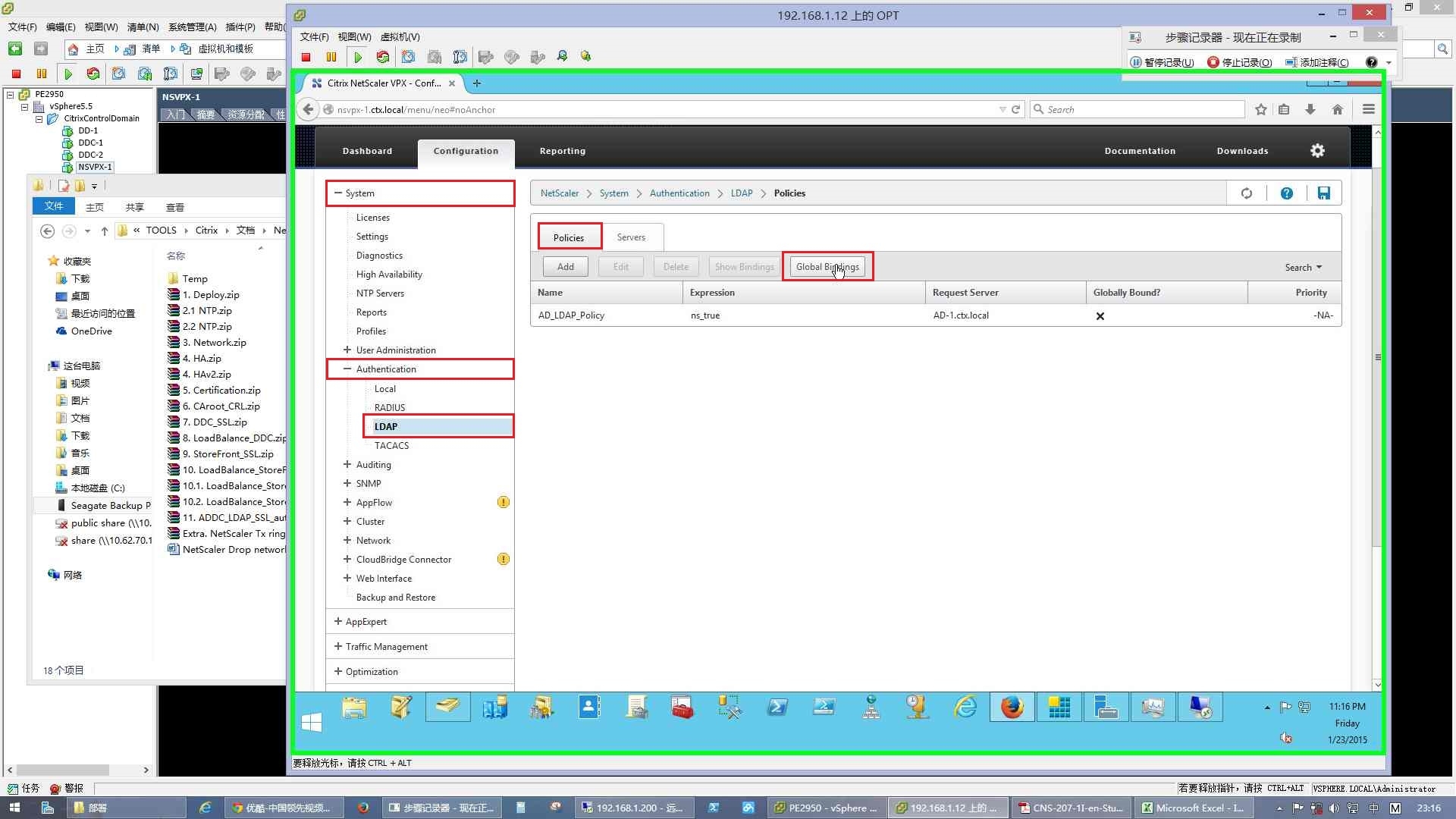Pause recording in Steps Recorder
1456x819 pixels.
click(x=1162, y=62)
